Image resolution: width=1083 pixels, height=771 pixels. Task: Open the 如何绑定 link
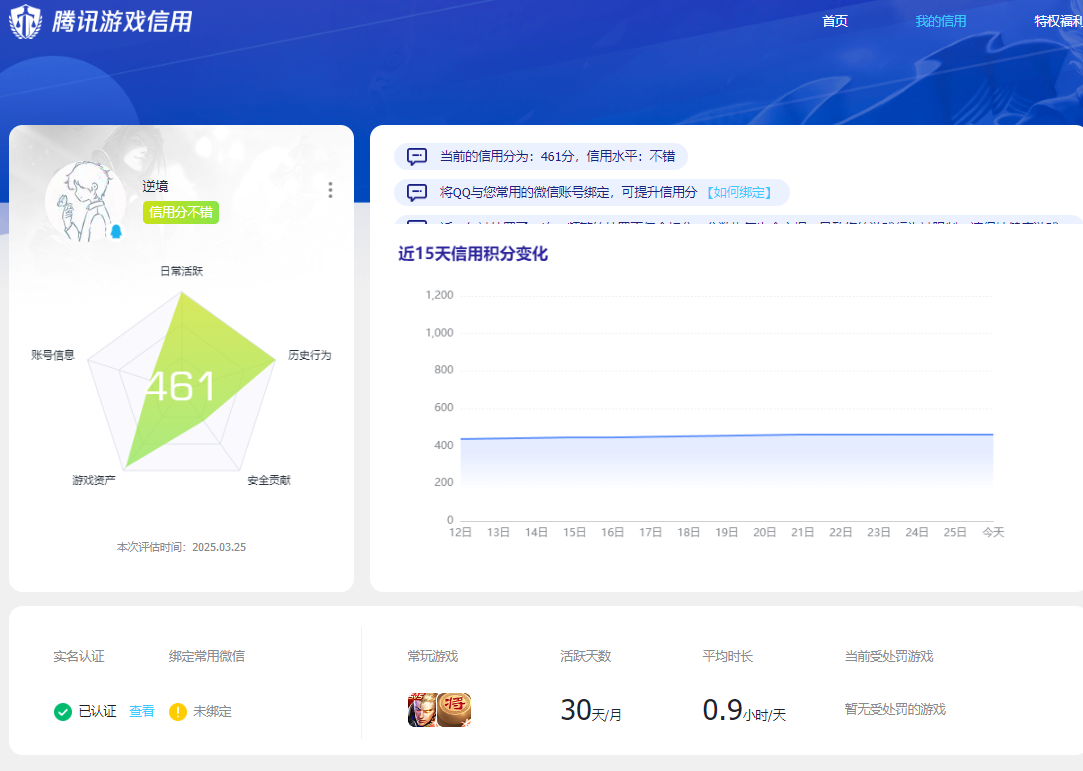(x=739, y=192)
